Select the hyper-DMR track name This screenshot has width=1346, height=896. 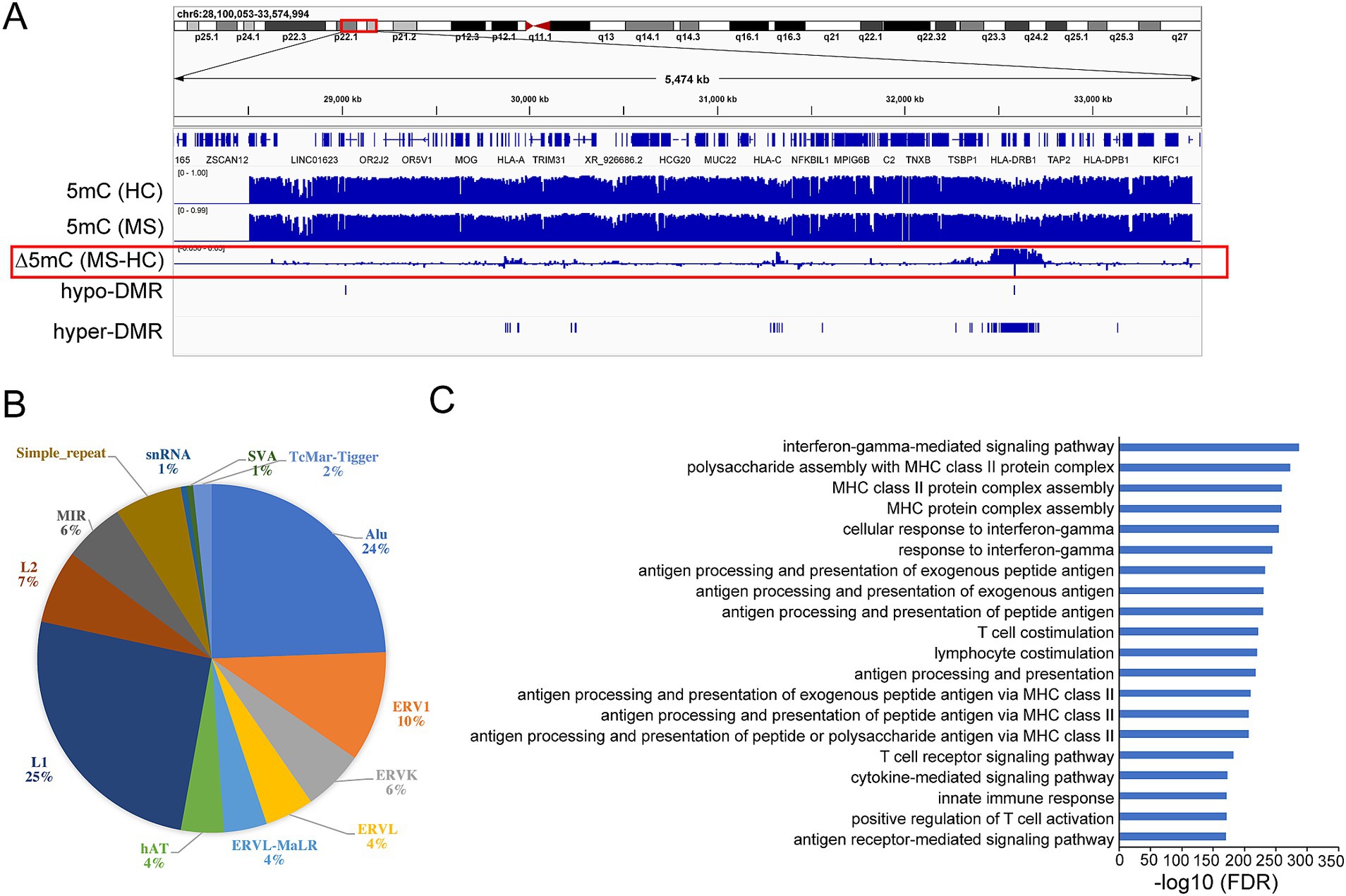coord(108,331)
